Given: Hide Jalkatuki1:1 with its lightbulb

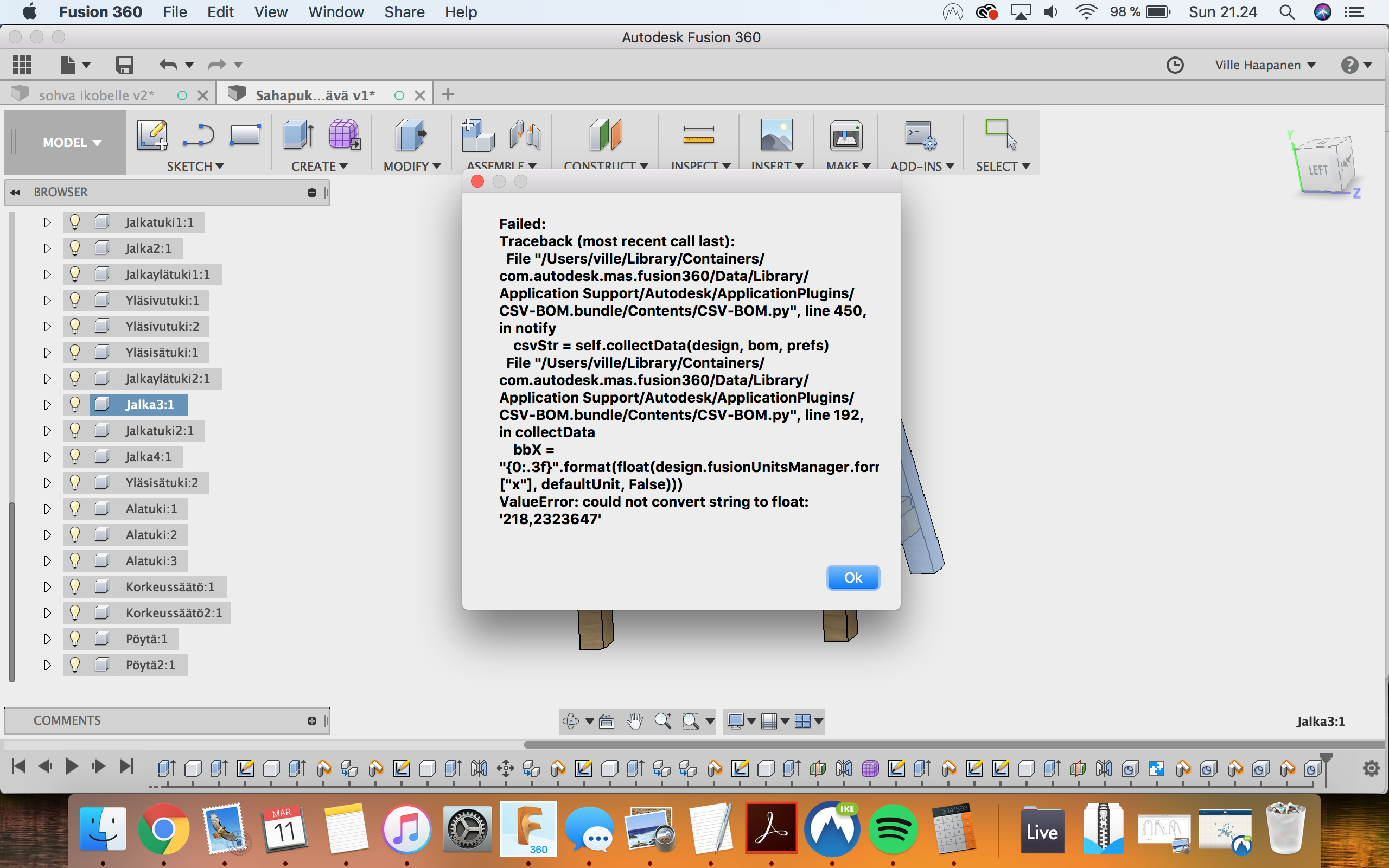Looking at the screenshot, I should click(75, 222).
